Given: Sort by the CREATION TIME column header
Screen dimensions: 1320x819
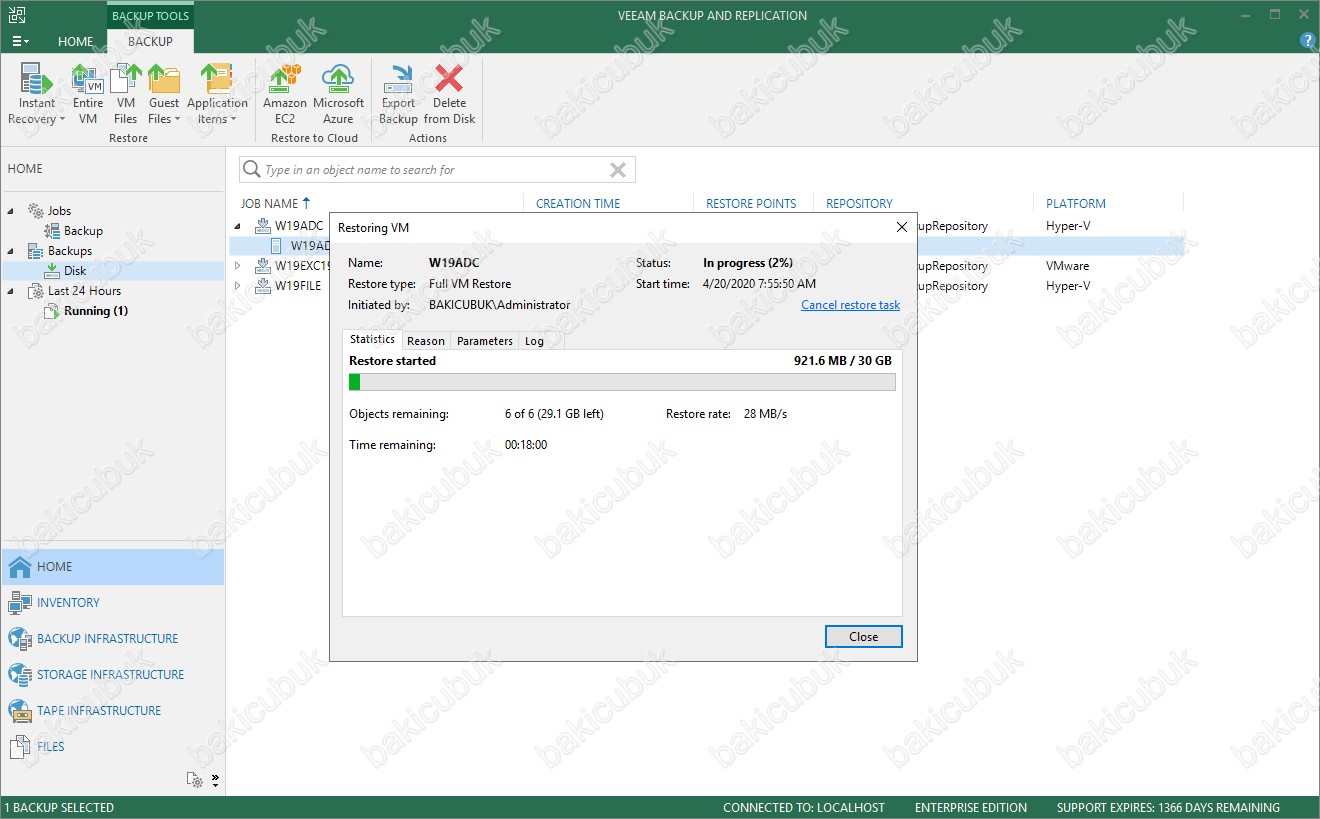Looking at the screenshot, I should (578, 203).
